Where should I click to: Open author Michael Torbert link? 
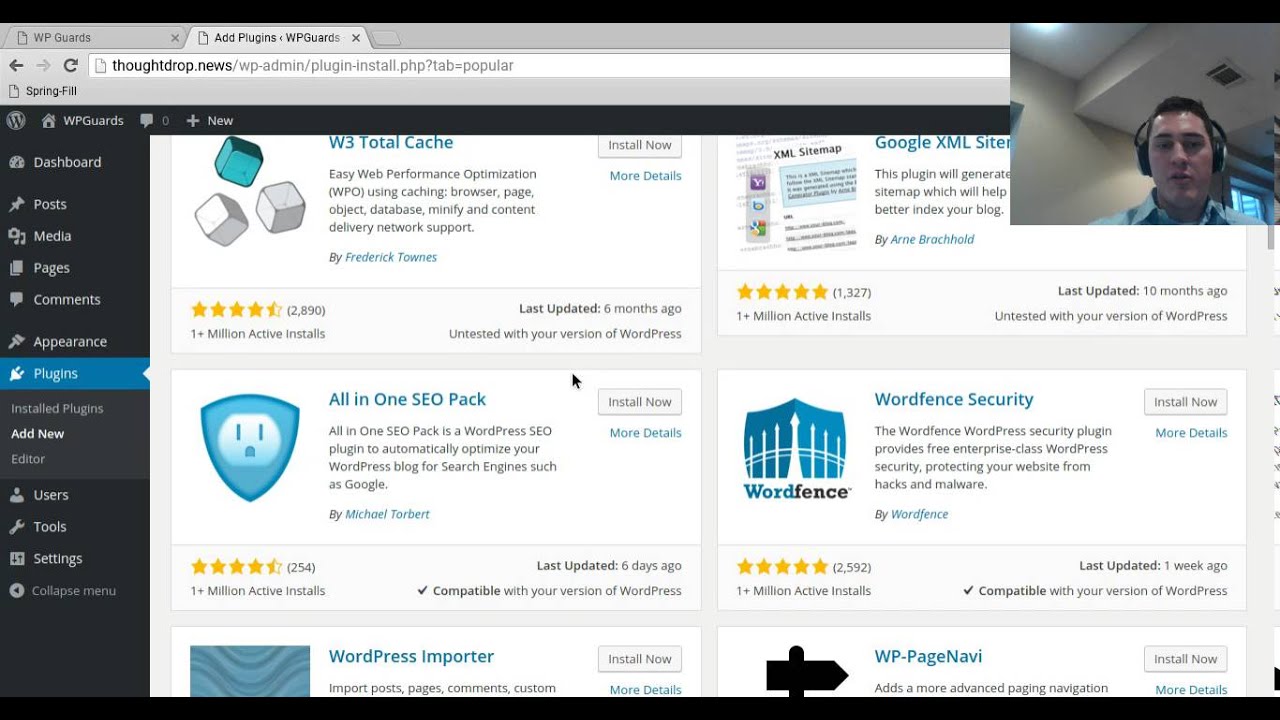pos(387,514)
